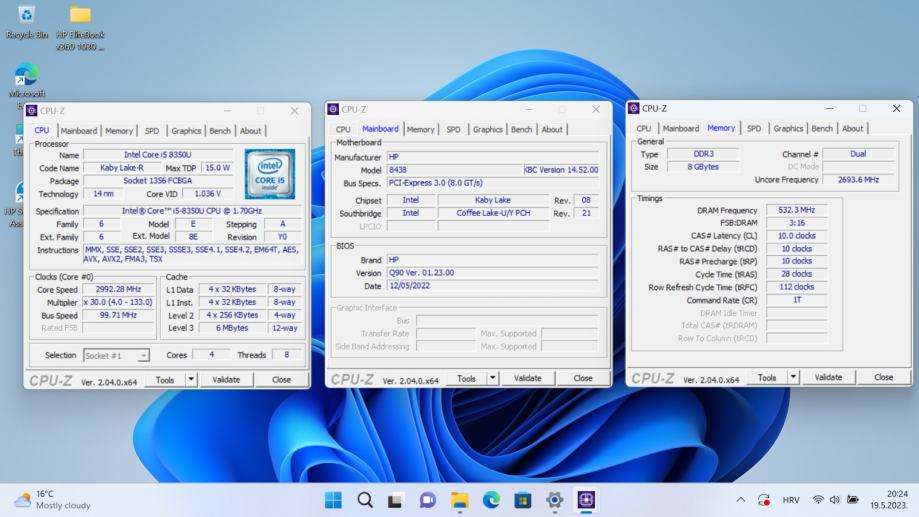Image resolution: width=919 pixels, height=517 pixels.
Task: Switch to the Bench tab in the CPU window
Action: pyautogui.click(x=220, y=131)
